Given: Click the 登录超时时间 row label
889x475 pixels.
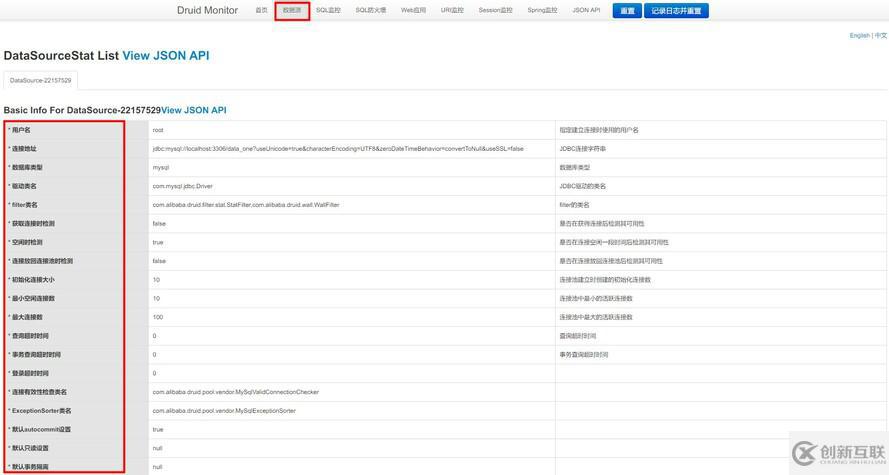Looking at the screenshot, I should click(31, 373).
